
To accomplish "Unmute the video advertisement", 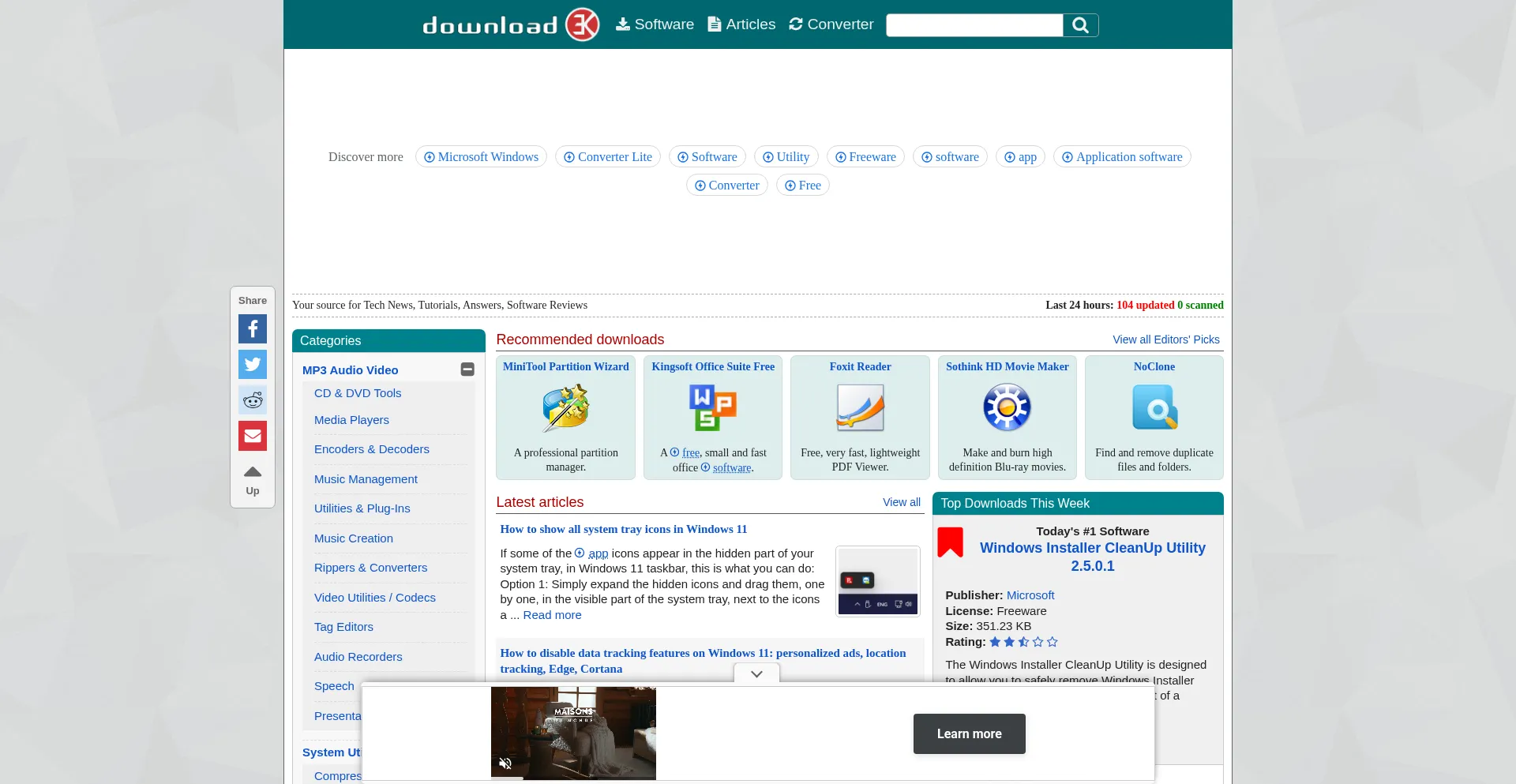I will click(x=505, y=763).
